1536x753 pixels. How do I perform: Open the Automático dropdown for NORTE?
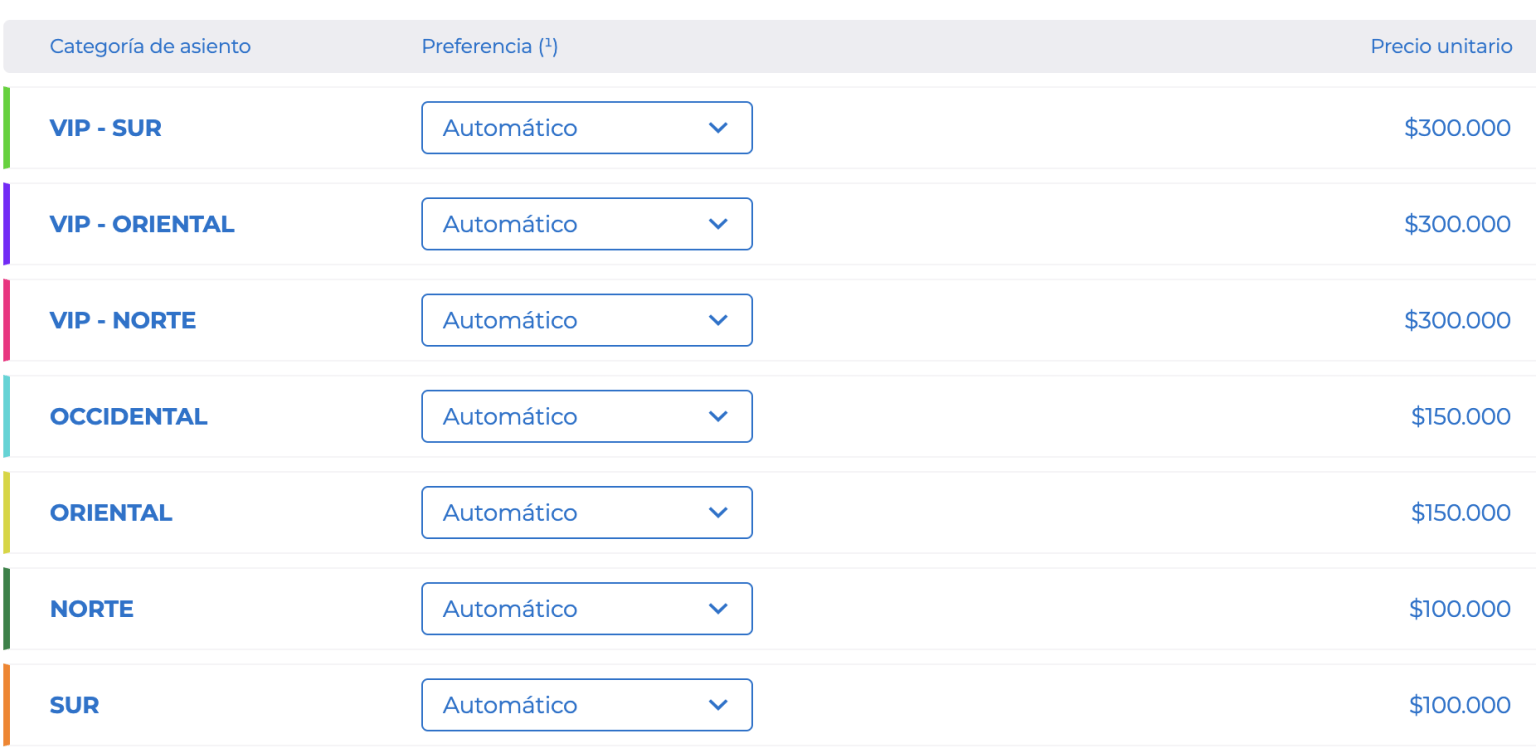(587, 608)
